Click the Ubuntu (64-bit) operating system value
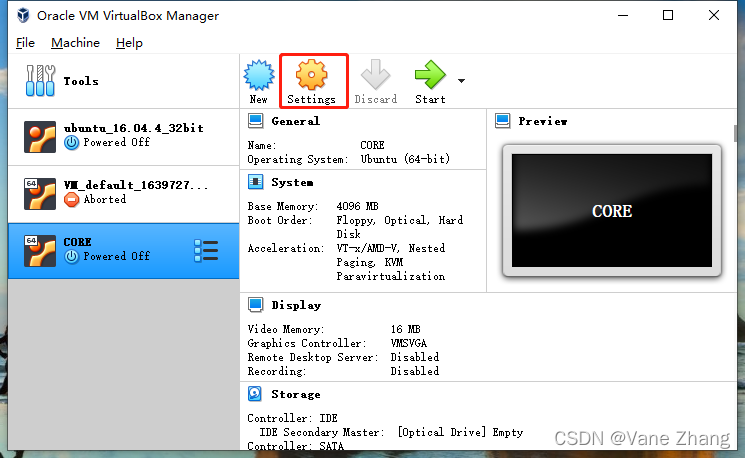 405,159
